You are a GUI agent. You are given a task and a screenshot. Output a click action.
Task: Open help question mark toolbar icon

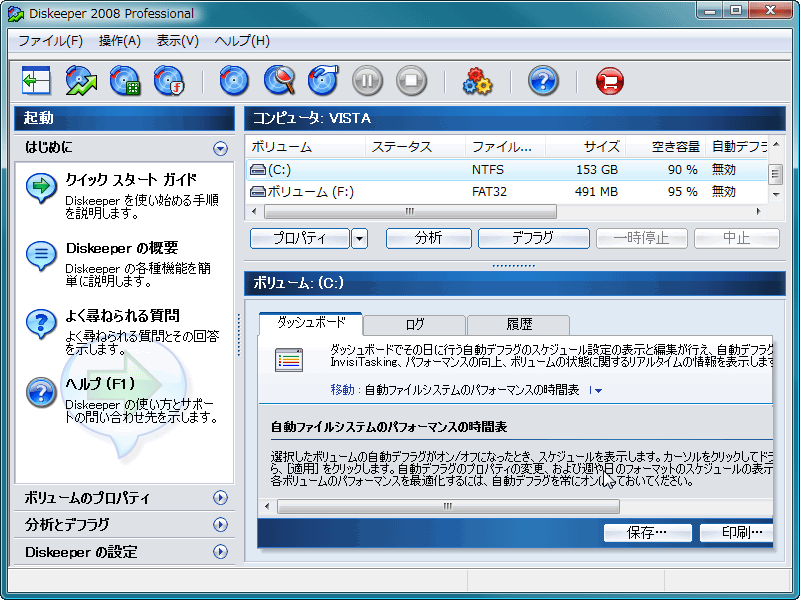tap(543, 81)
